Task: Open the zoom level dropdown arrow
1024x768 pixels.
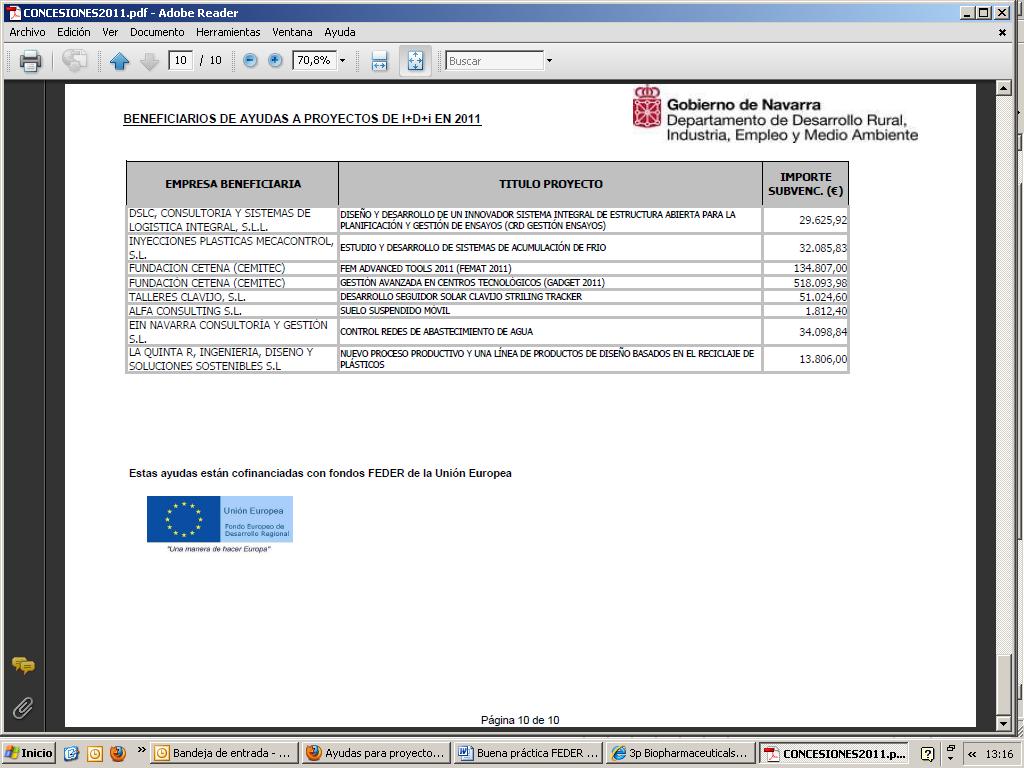Action: 342,61
